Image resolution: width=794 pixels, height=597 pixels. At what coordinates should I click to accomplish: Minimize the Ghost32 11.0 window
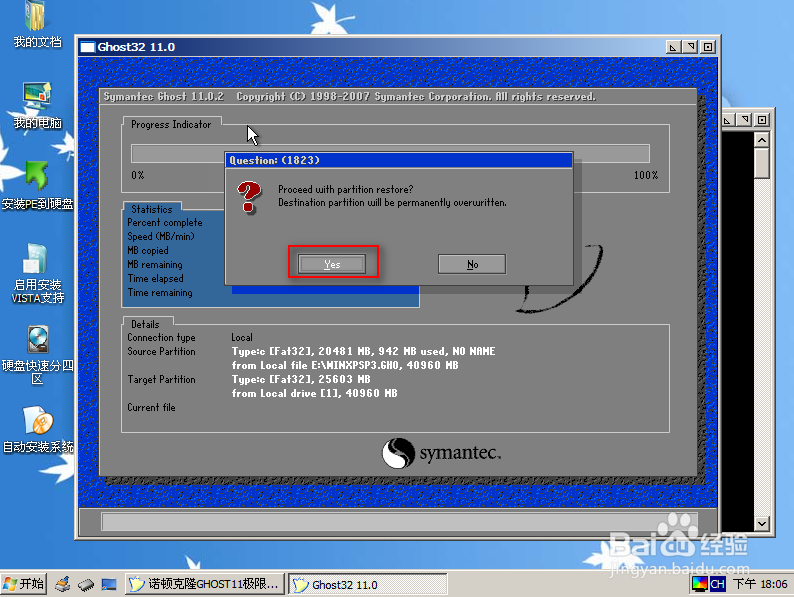coord(672,47)
